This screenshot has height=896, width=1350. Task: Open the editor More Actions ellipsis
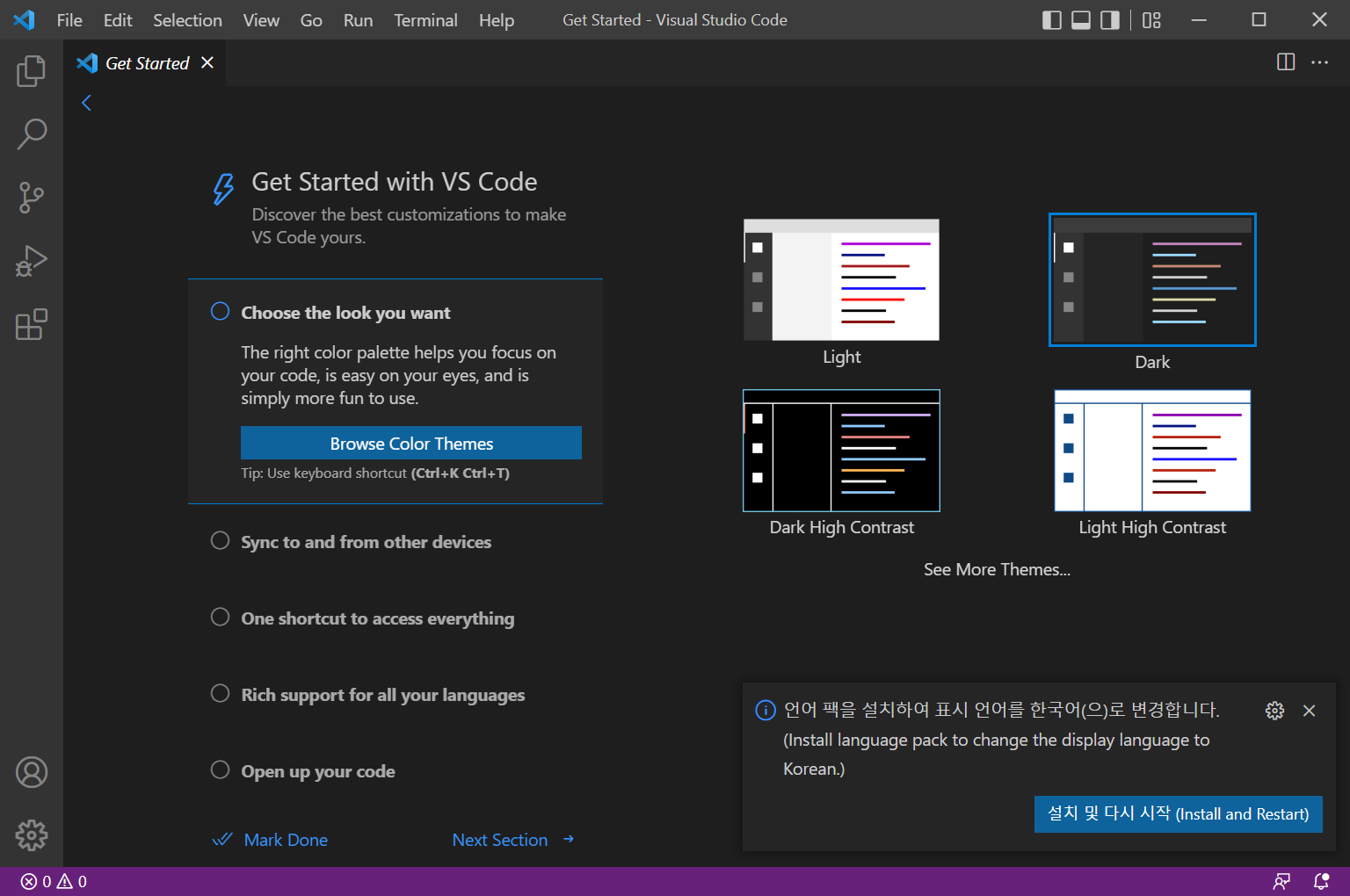pos(1319,61)
